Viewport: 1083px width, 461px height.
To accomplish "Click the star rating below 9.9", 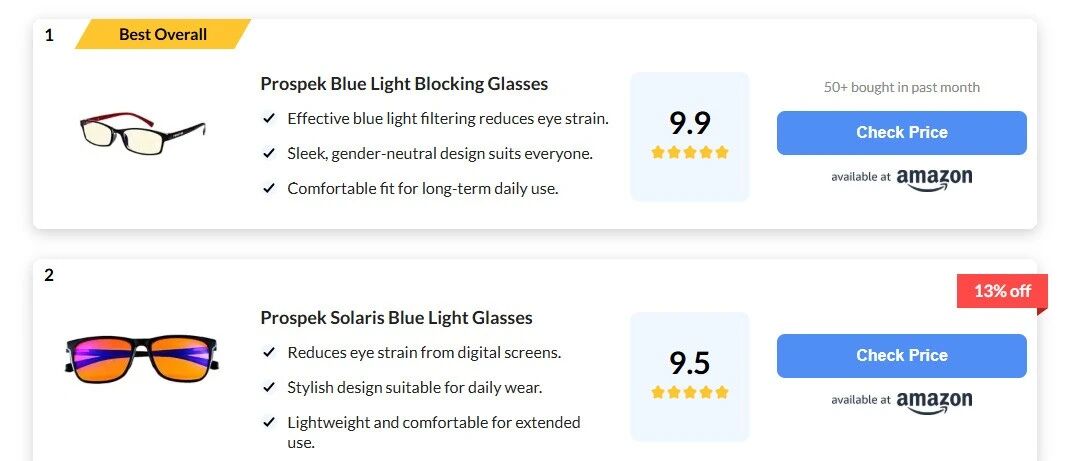I will click(x=689, y=152).
